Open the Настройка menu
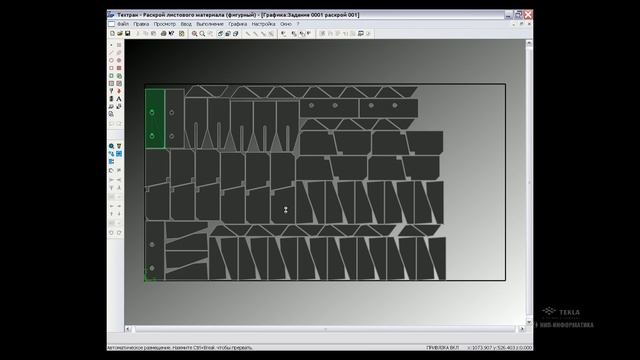640x360 pixels. click(x=263, y=24)
